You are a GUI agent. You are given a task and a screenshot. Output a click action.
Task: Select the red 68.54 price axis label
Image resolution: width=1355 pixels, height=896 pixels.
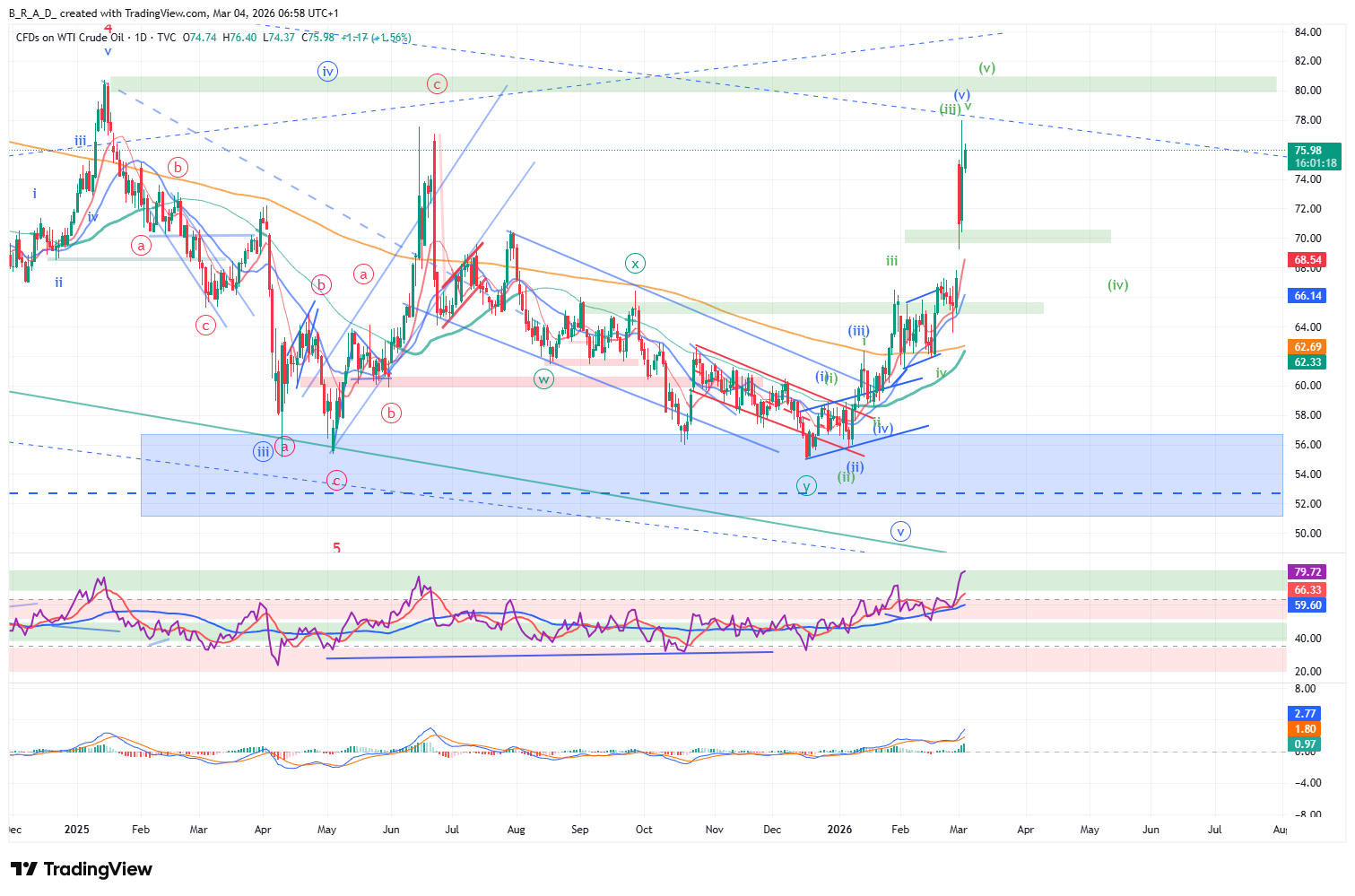(x=1307, y=260)
